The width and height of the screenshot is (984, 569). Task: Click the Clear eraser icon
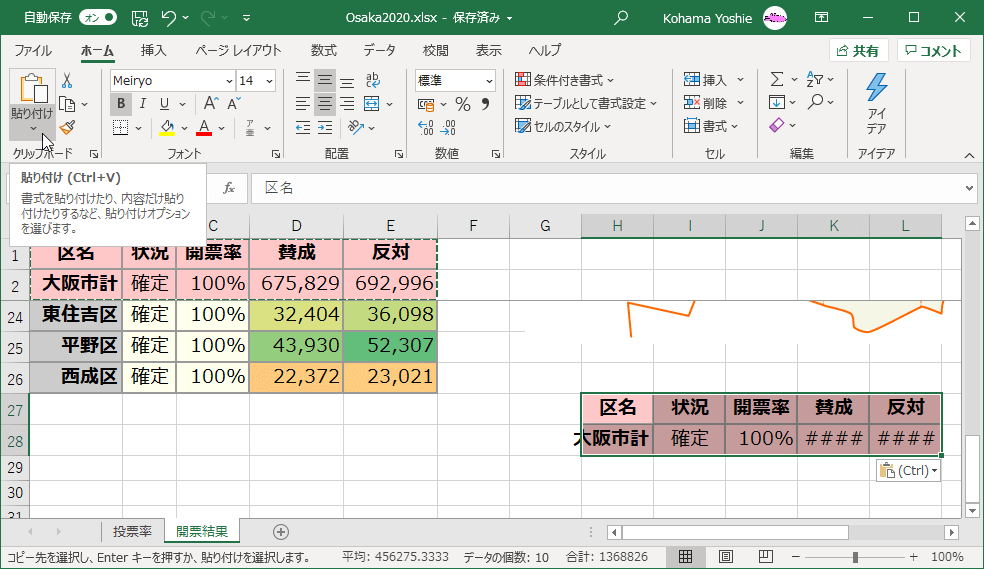pos(777,125)
